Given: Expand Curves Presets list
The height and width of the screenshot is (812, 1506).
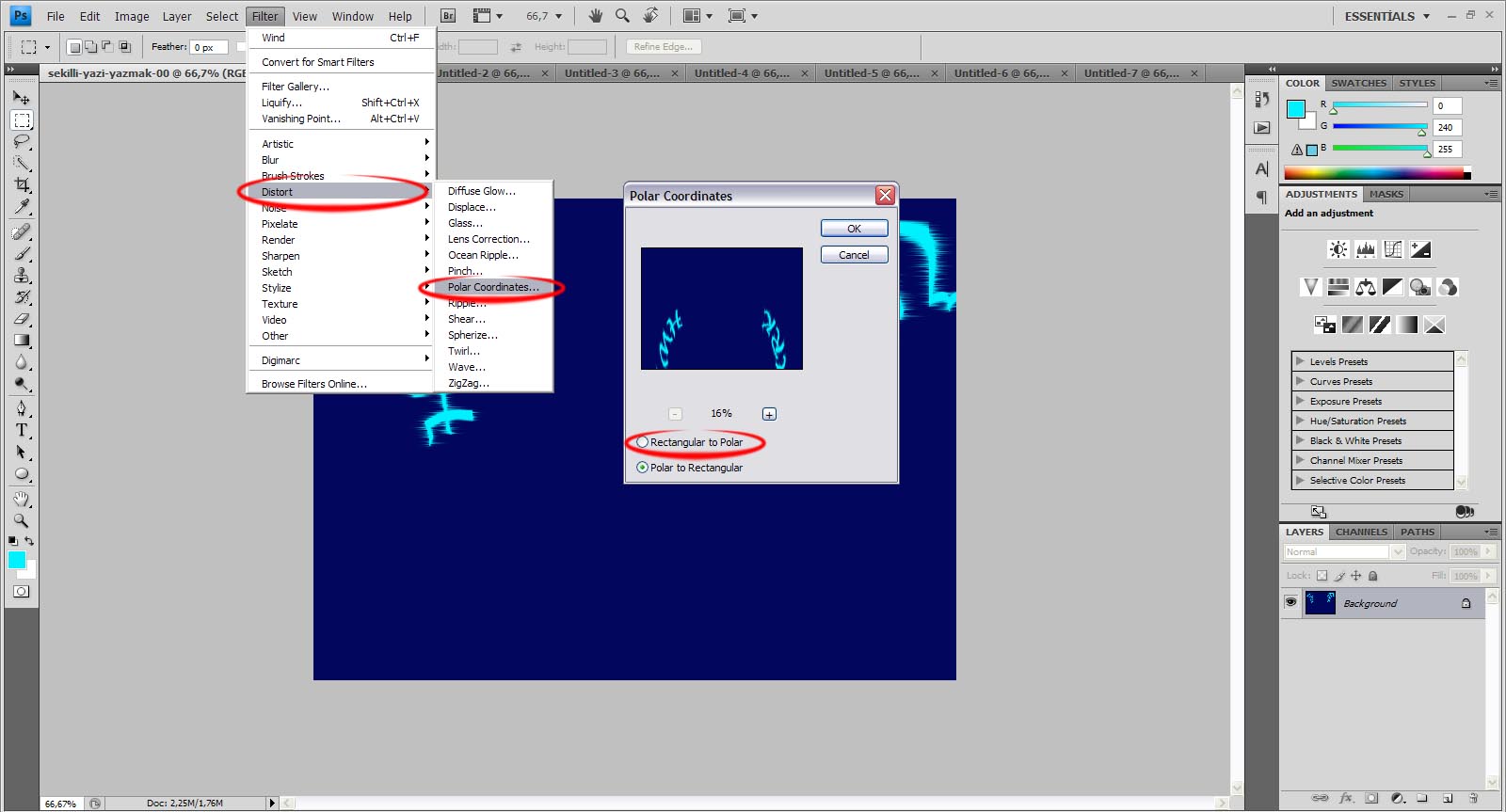Looking at the screenshot, I should pyautogui.click(x=1300, y=381).
